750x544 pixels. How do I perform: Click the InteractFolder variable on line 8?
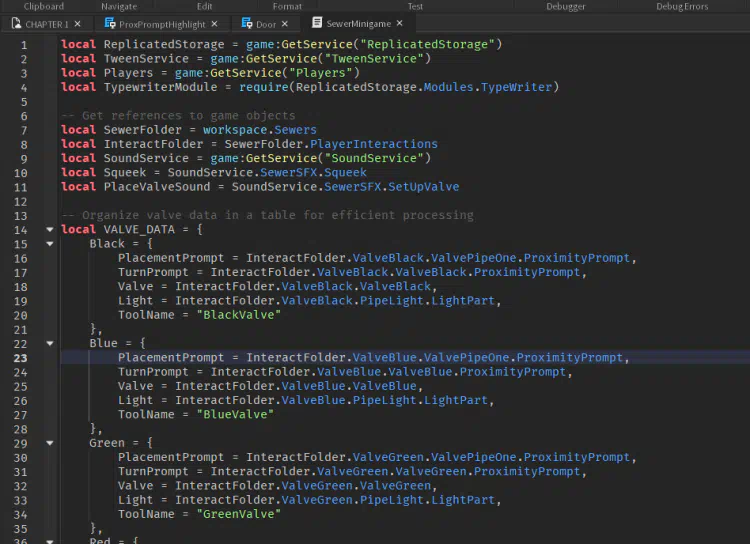153,144
